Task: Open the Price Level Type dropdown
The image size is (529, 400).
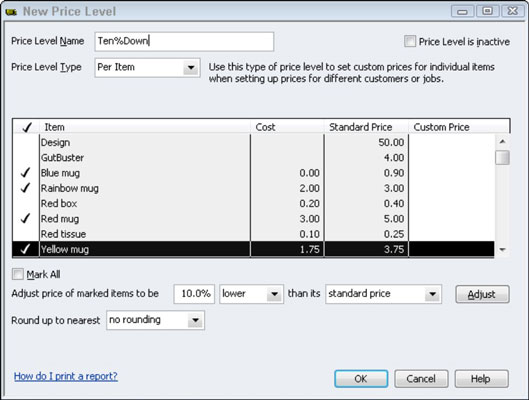Action: pyautogui.click(x=191, y=67)
